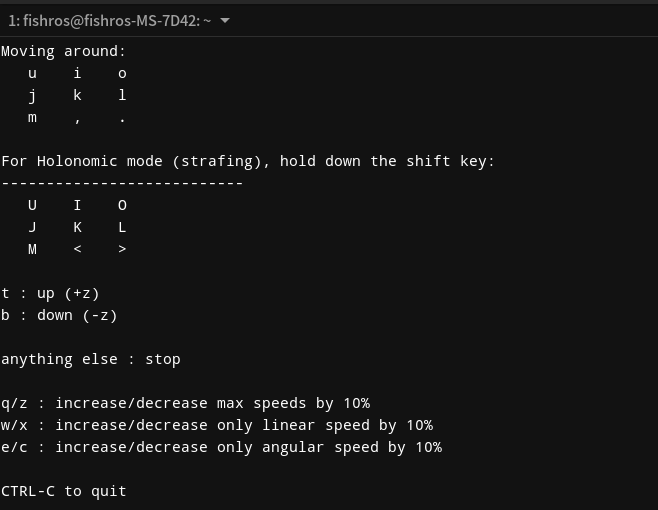Click the uppercase "K" strafing key

click(77, 227)
